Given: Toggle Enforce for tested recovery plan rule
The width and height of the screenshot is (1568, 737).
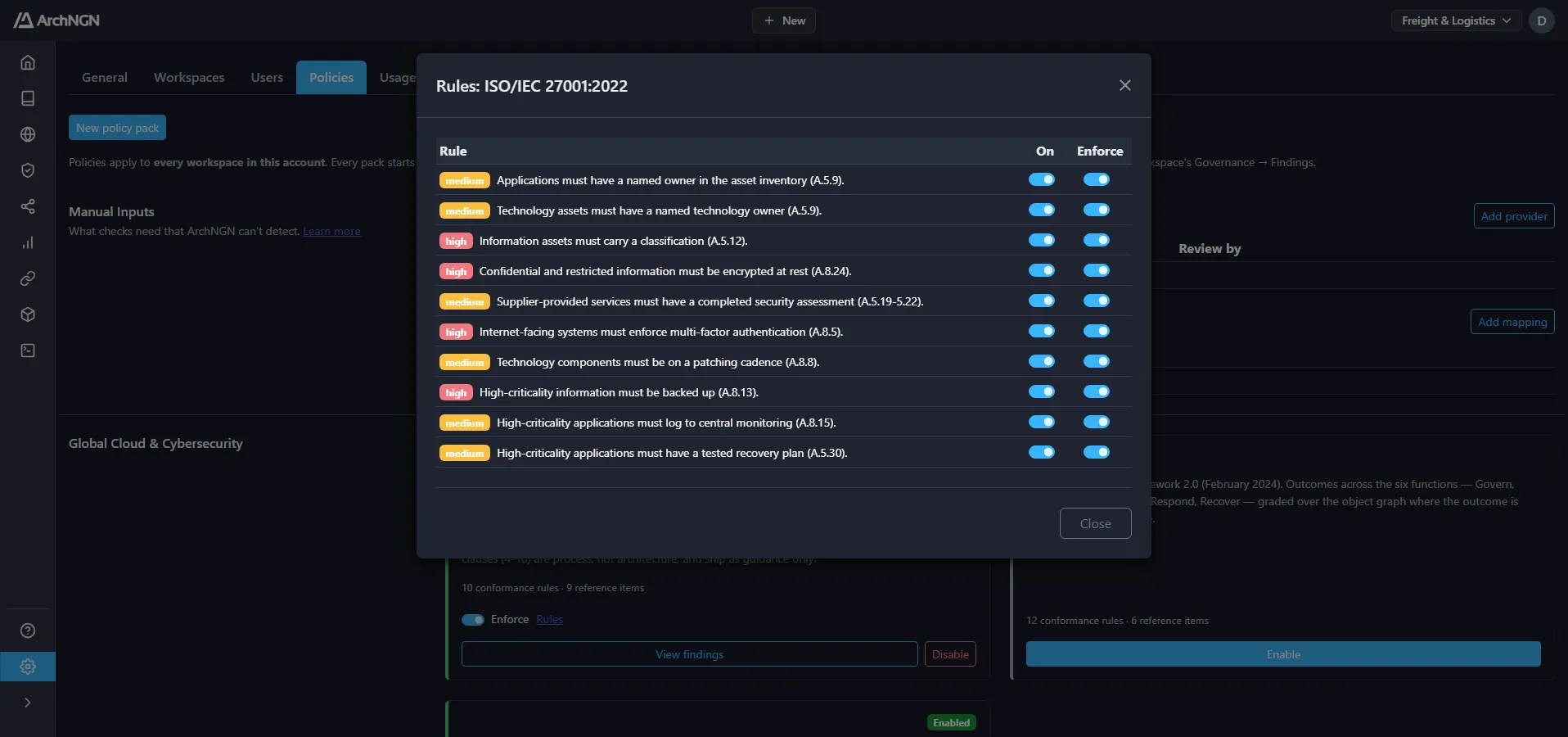Looking at the screenshot, I should point(1097,452).
